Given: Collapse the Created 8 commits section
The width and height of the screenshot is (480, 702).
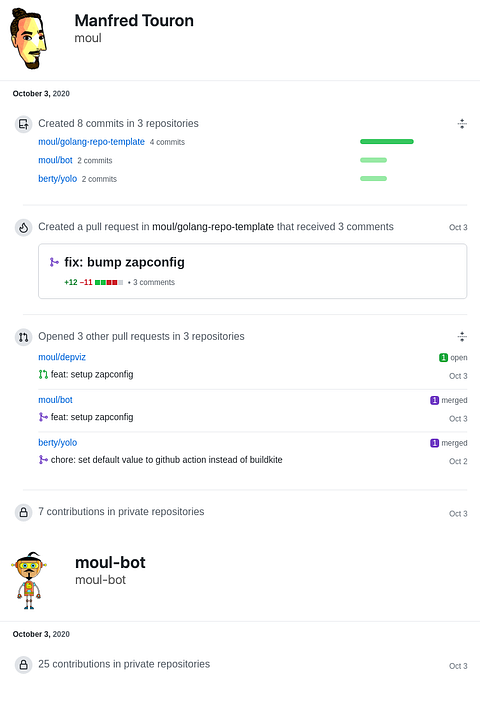Looking at the screenshot, I should [x=462, y=124].
